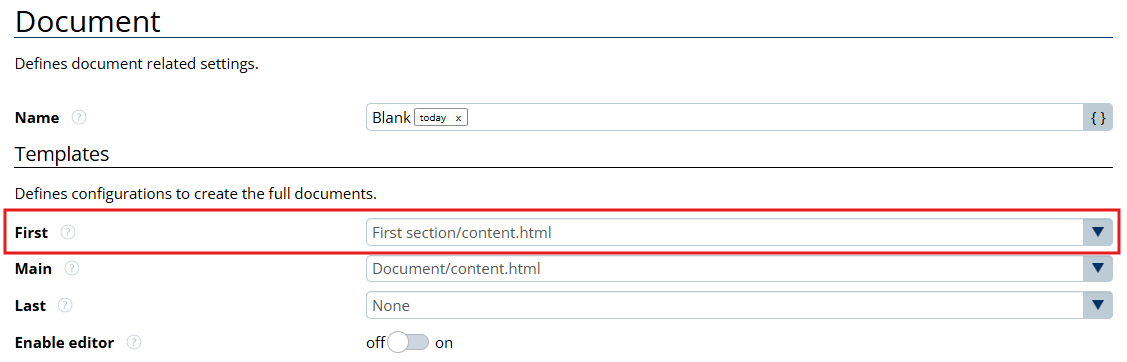
Task: Click help icon next to Enable editor
Action: pyautogui.click(x=134, y=343)
